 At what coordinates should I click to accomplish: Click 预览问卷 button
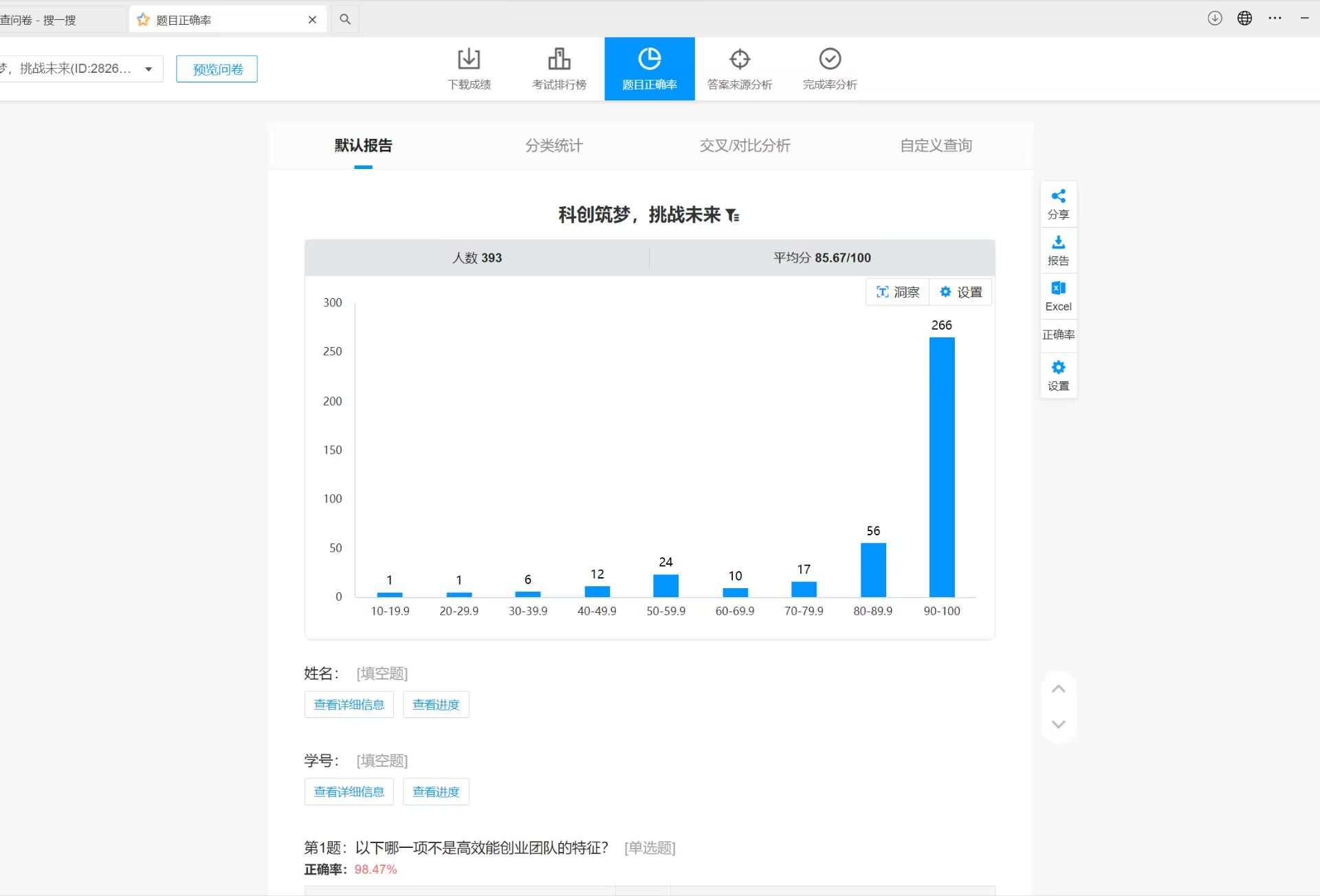[x=217, y=69]
